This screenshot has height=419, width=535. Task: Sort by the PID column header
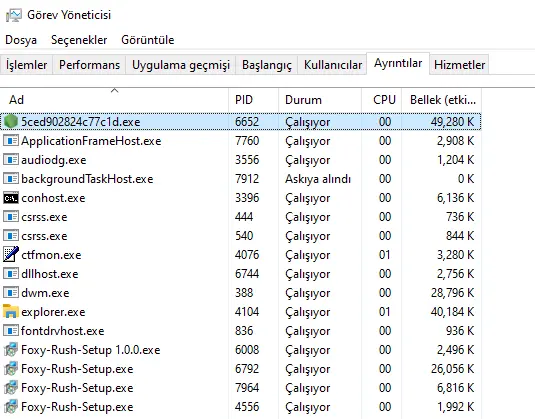pos(254,100)
